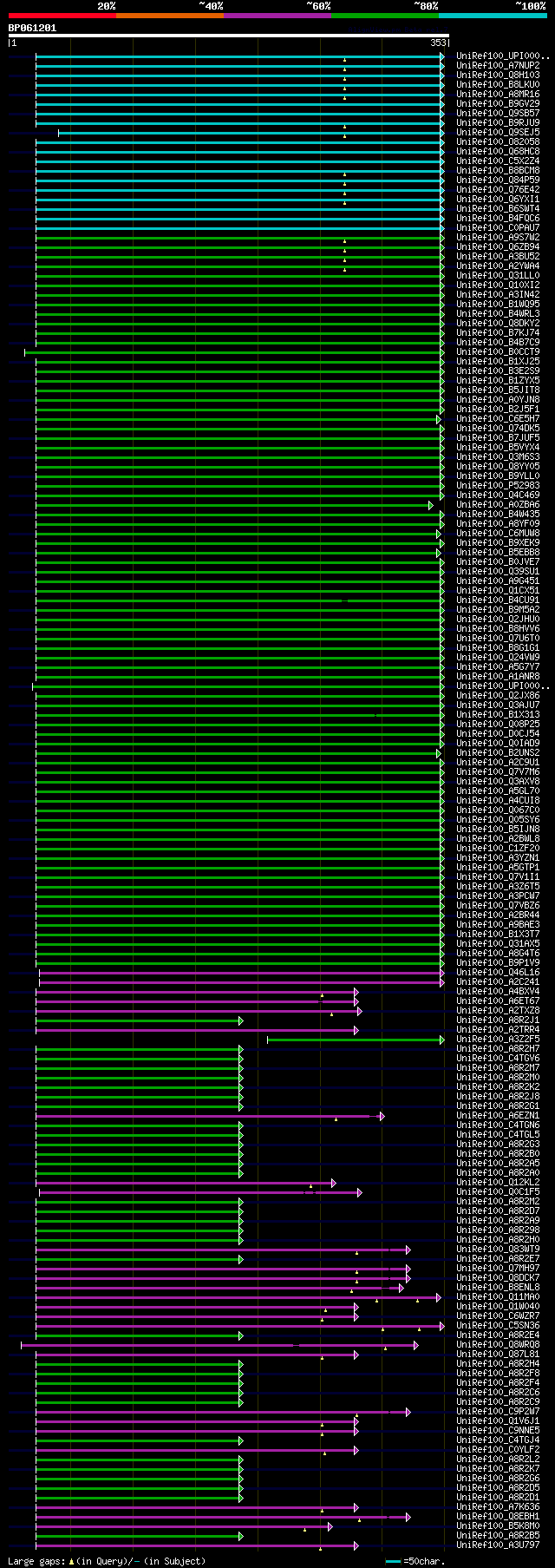
Task: Open hit UniRef100_Q31LL0
Action: click(x=498, y=275)
